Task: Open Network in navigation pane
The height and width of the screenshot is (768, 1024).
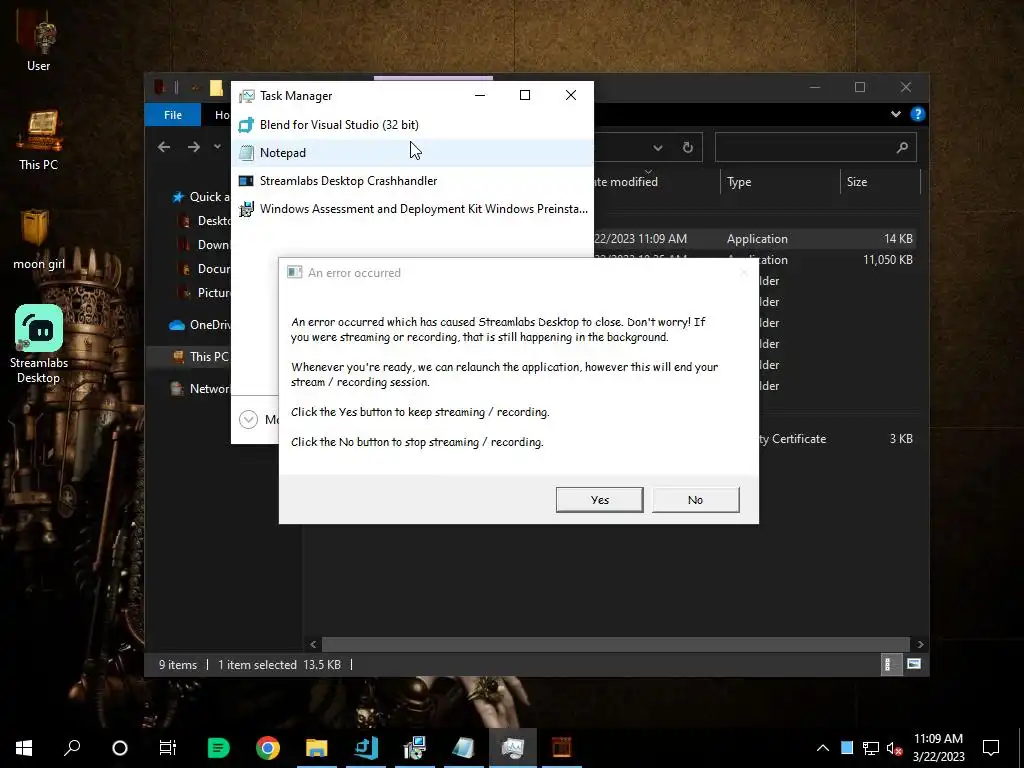Action: click(x=200, y=389)
